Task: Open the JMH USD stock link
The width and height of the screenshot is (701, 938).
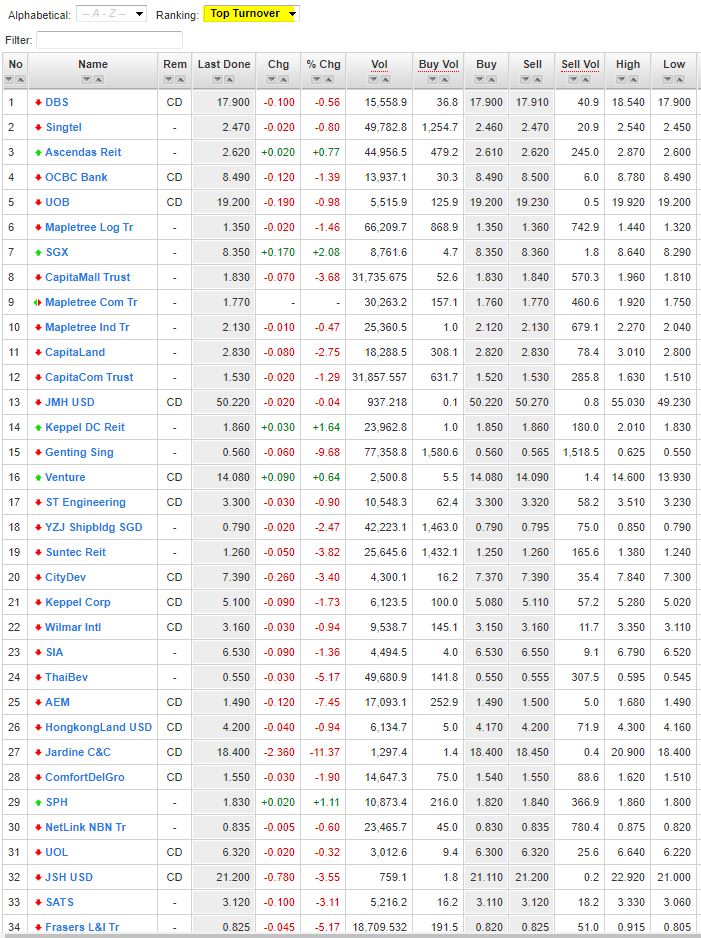Action: tap(70, 403)
